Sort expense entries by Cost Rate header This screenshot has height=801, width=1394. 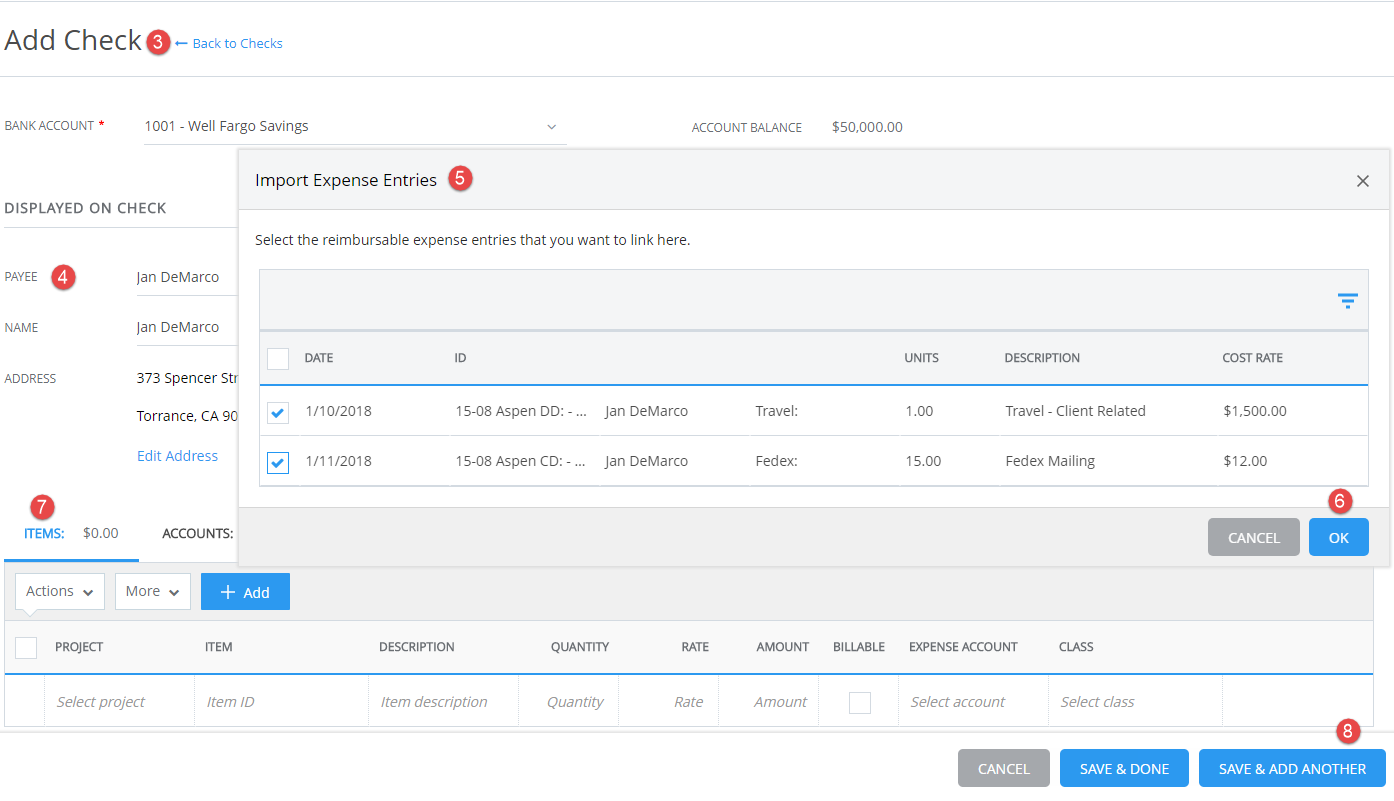1252,358
